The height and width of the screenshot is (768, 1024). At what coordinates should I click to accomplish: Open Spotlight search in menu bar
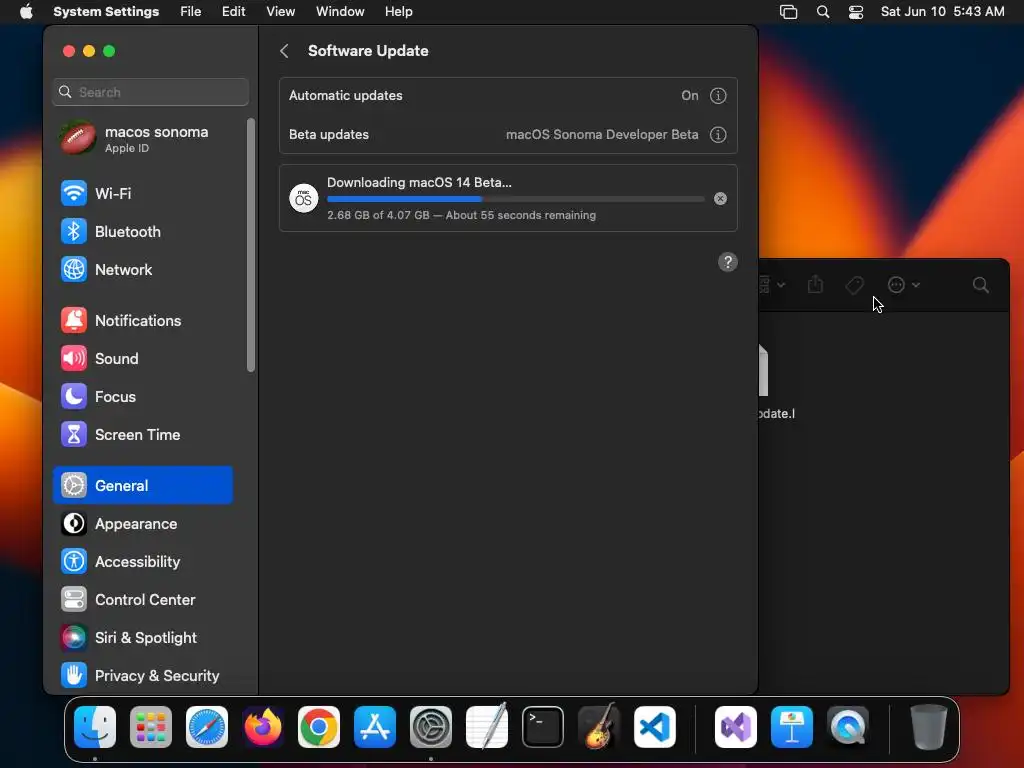pyautogui.click(x=823, y=12)
